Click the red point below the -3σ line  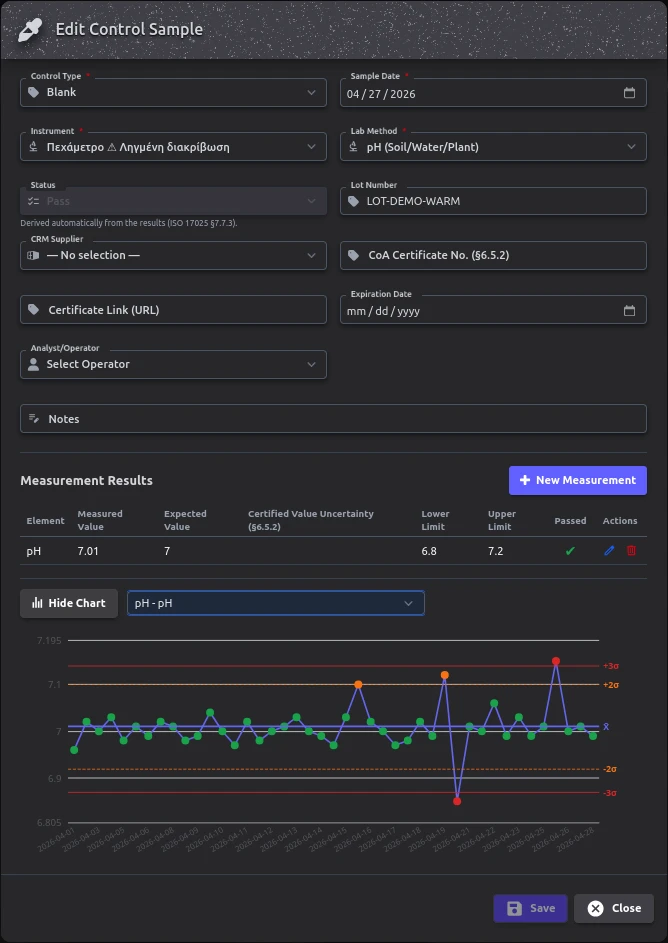point(457,801)
